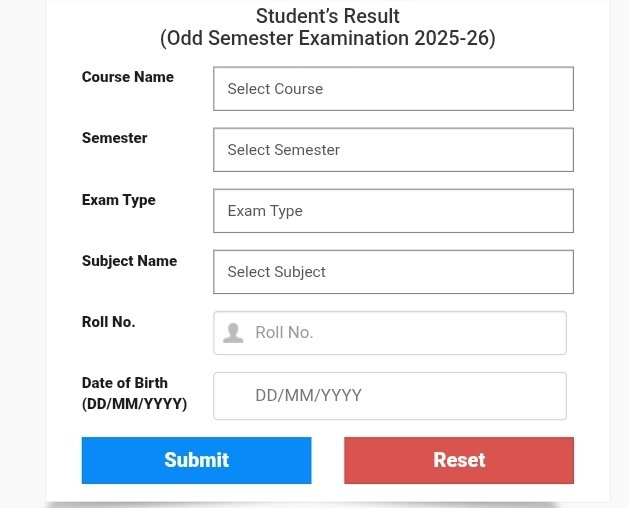
Task: Open the Select Course dropdown
Action: pos(393,89)
